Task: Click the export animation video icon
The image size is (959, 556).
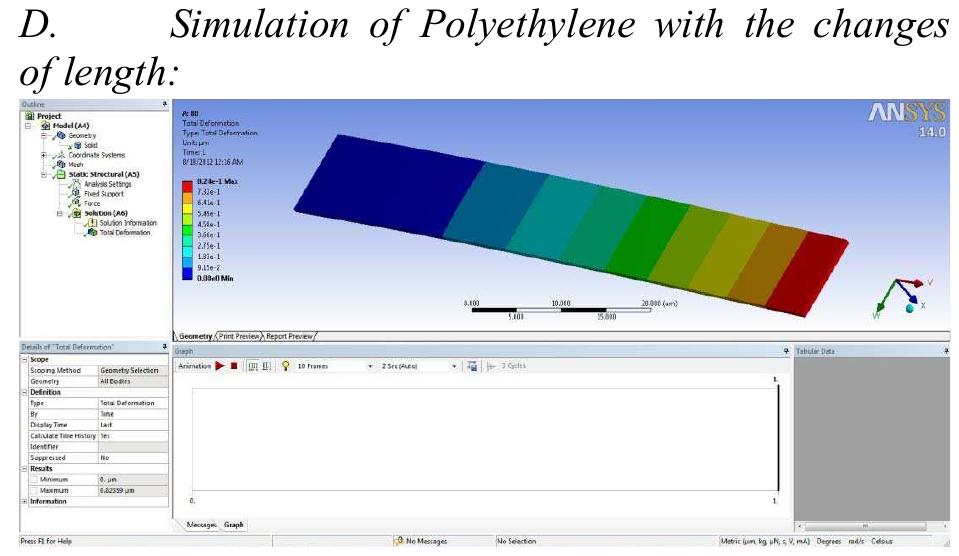Action: point(472,366)
